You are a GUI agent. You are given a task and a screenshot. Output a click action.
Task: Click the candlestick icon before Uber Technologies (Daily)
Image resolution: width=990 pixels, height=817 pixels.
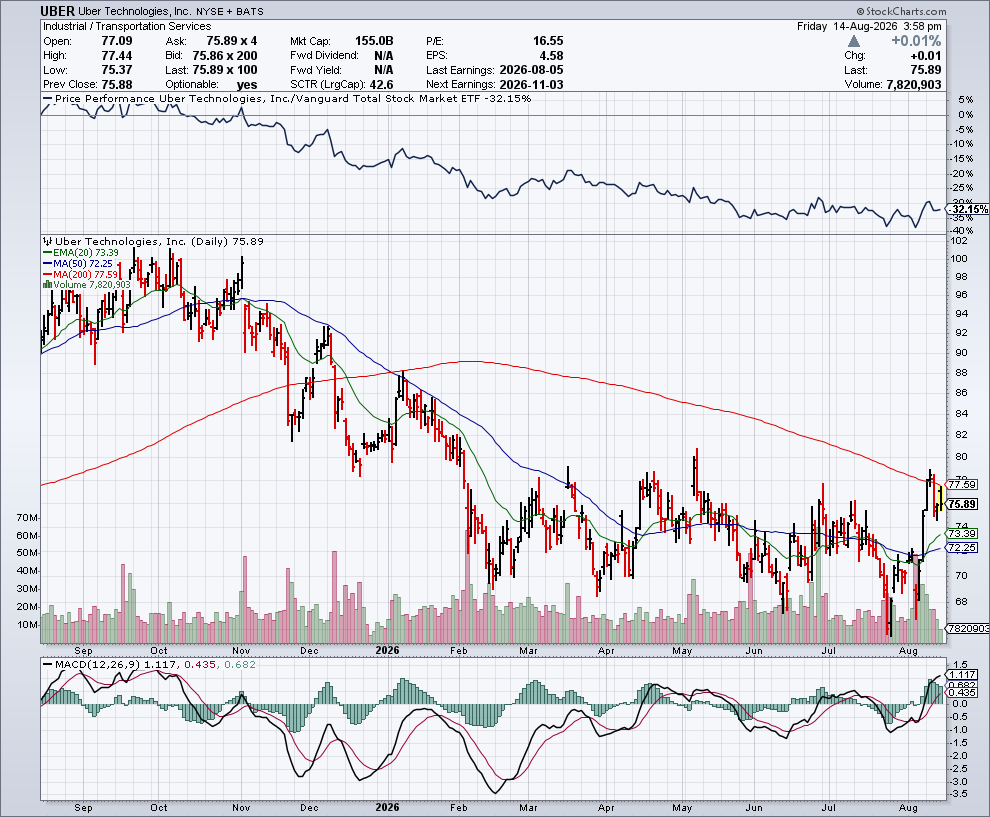47,241
